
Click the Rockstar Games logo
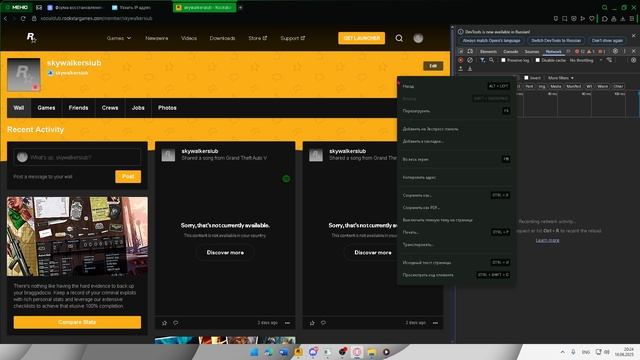[32, 38]
